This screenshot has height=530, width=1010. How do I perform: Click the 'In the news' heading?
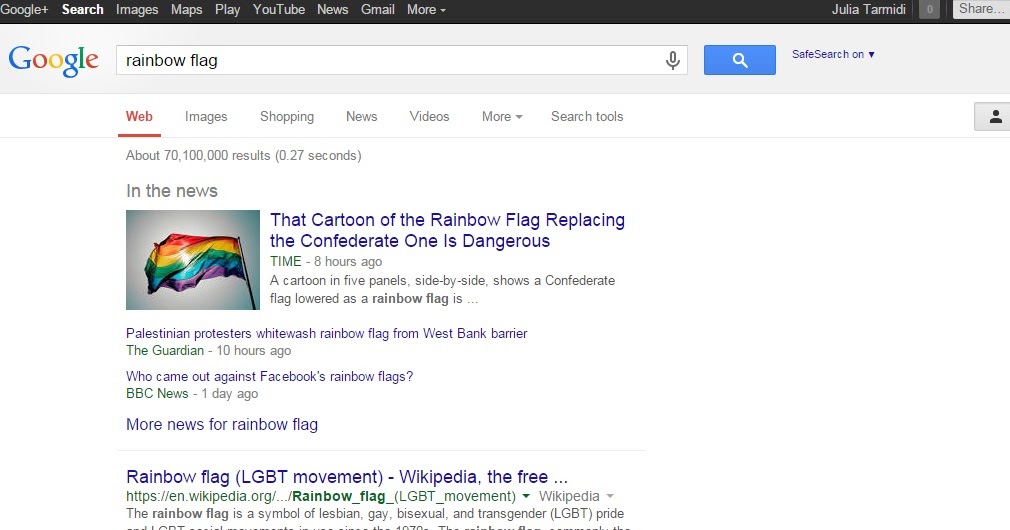[x=172, y=191]
